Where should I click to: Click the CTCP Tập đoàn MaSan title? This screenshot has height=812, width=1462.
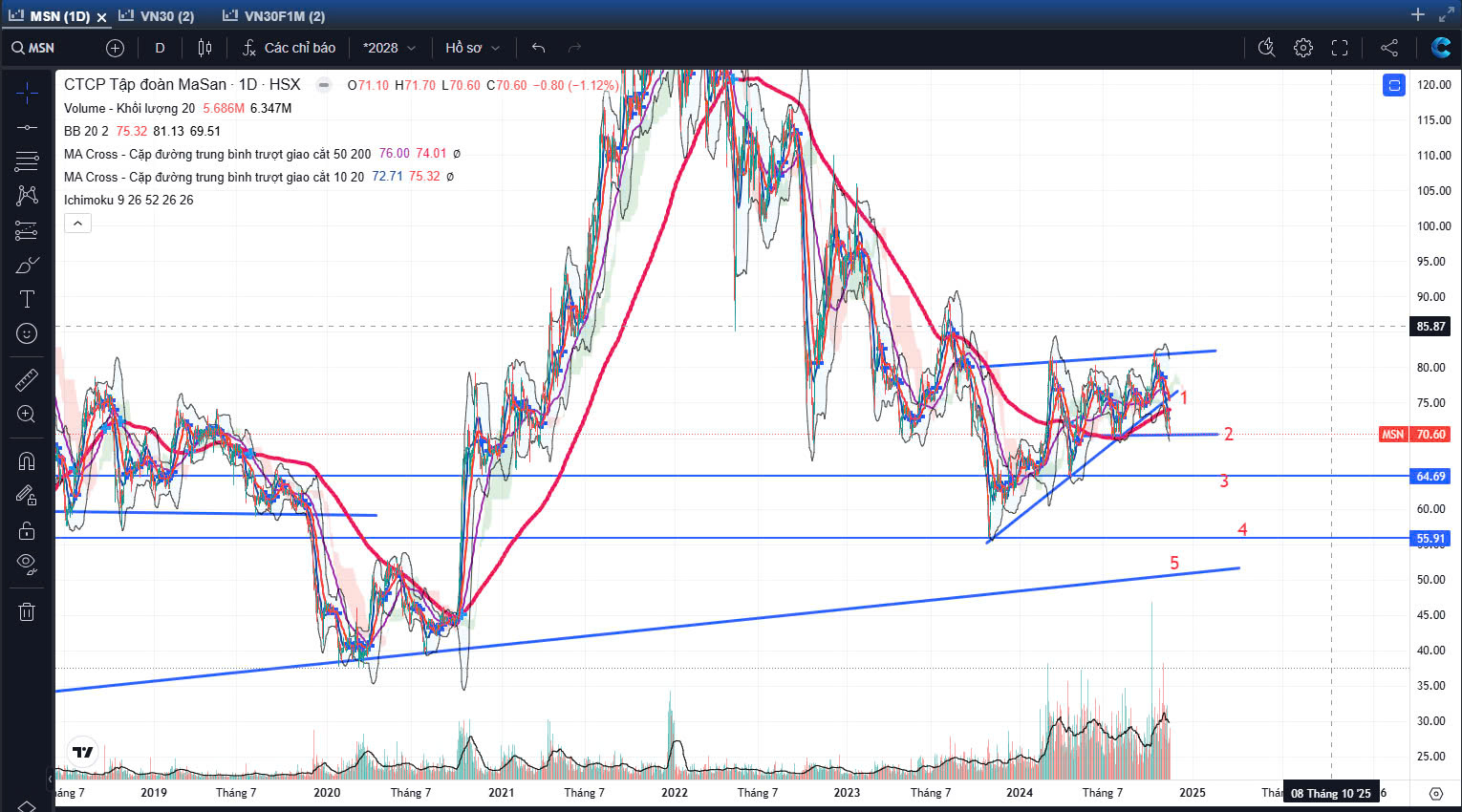click(145, 84)
